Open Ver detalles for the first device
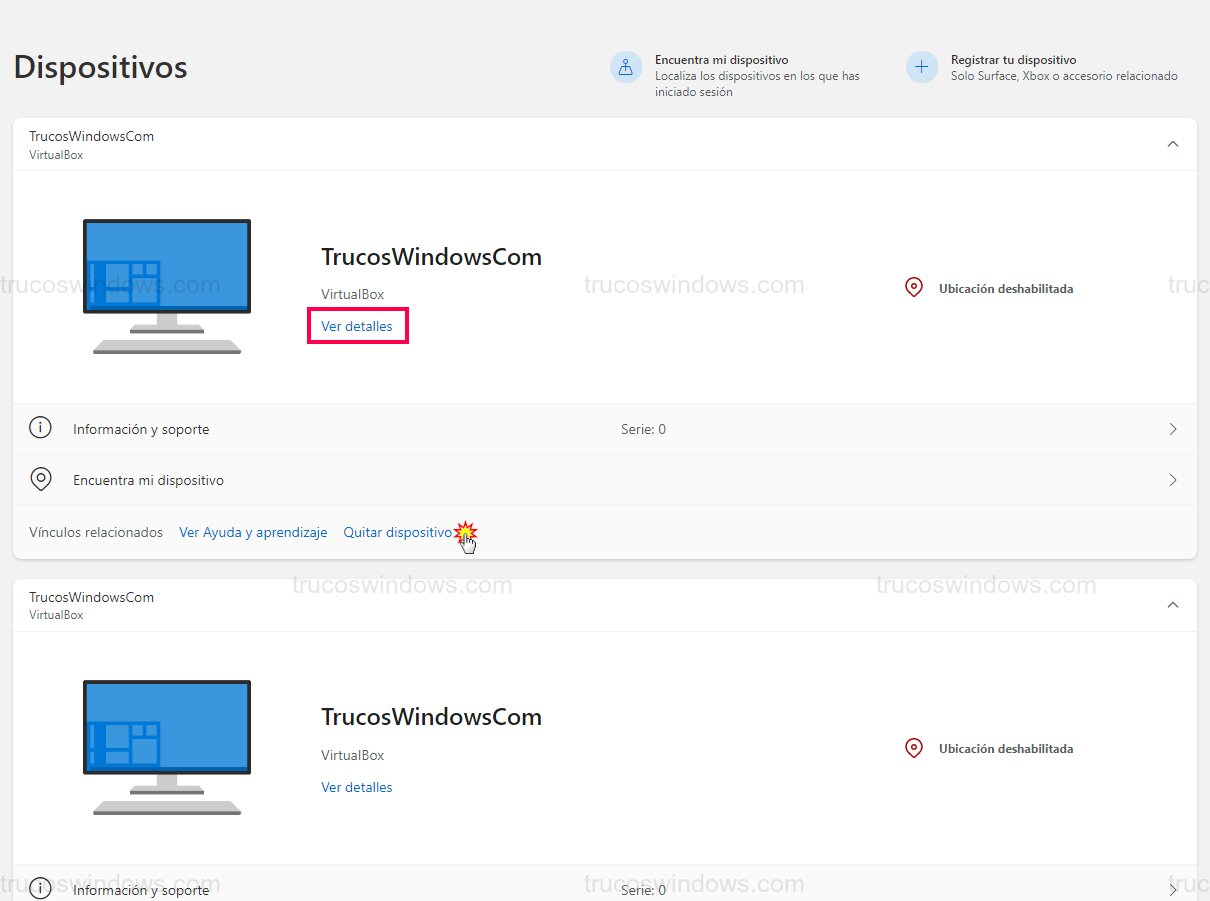Image resolution: width=1210 pixels, height=901 pixels. [x=357, y=327]
